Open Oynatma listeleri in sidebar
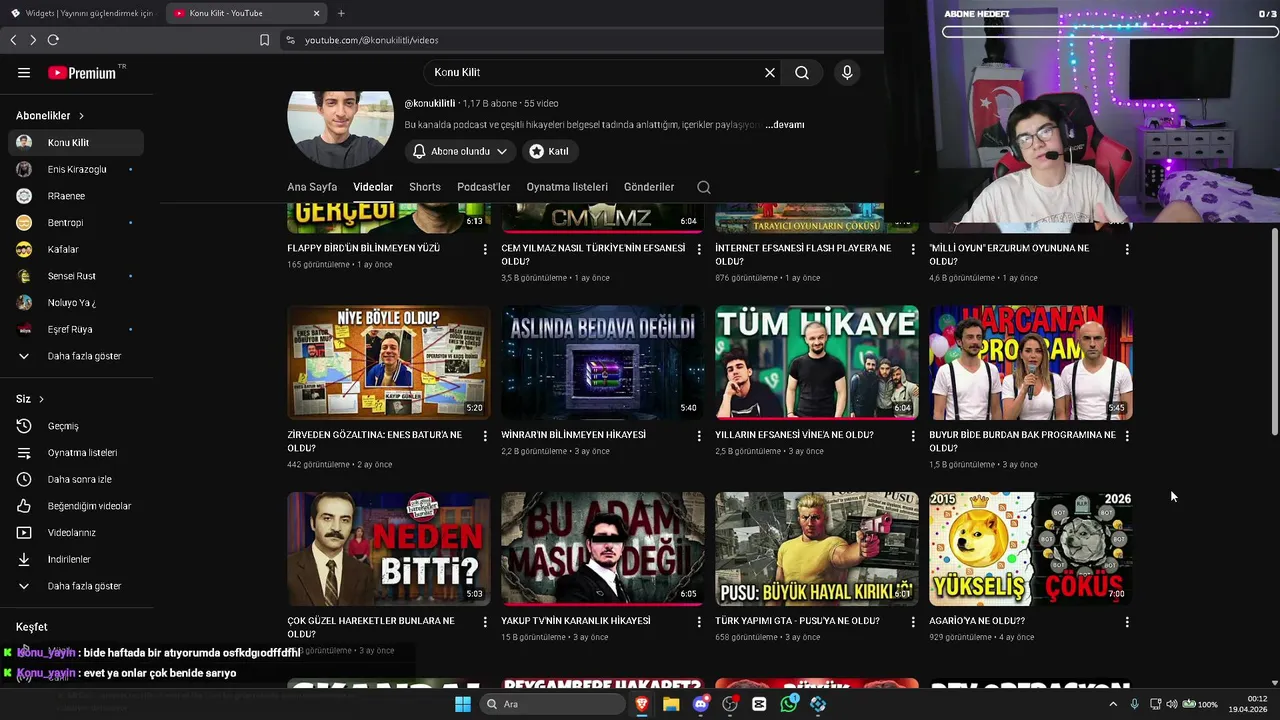Screen dimensions: 1280x720 [76, 453]
